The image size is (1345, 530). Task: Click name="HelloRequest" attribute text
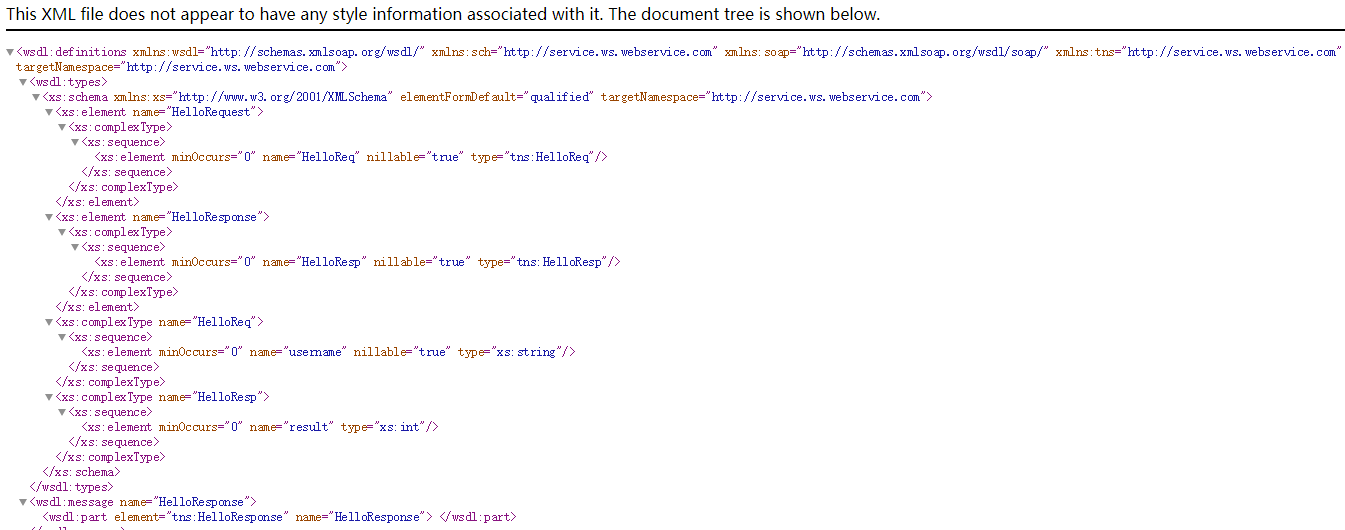pos(195,112)
